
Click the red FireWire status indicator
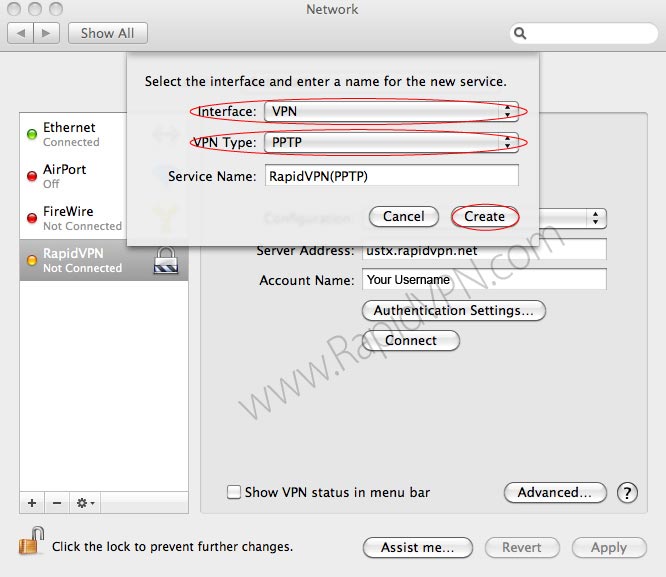[32, 218]
